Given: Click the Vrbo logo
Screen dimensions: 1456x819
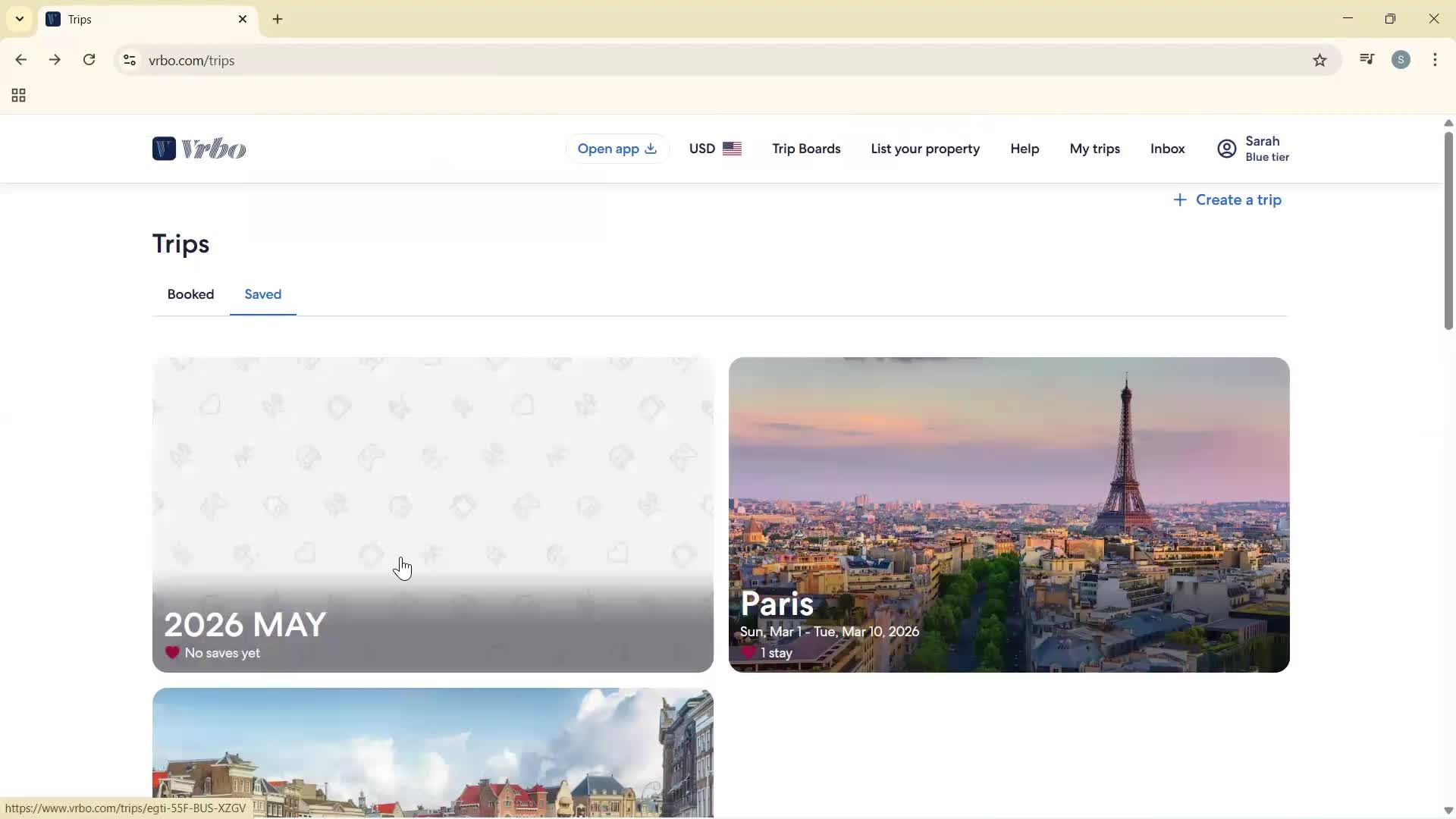Looking at the screenshot, I should 199,149.
